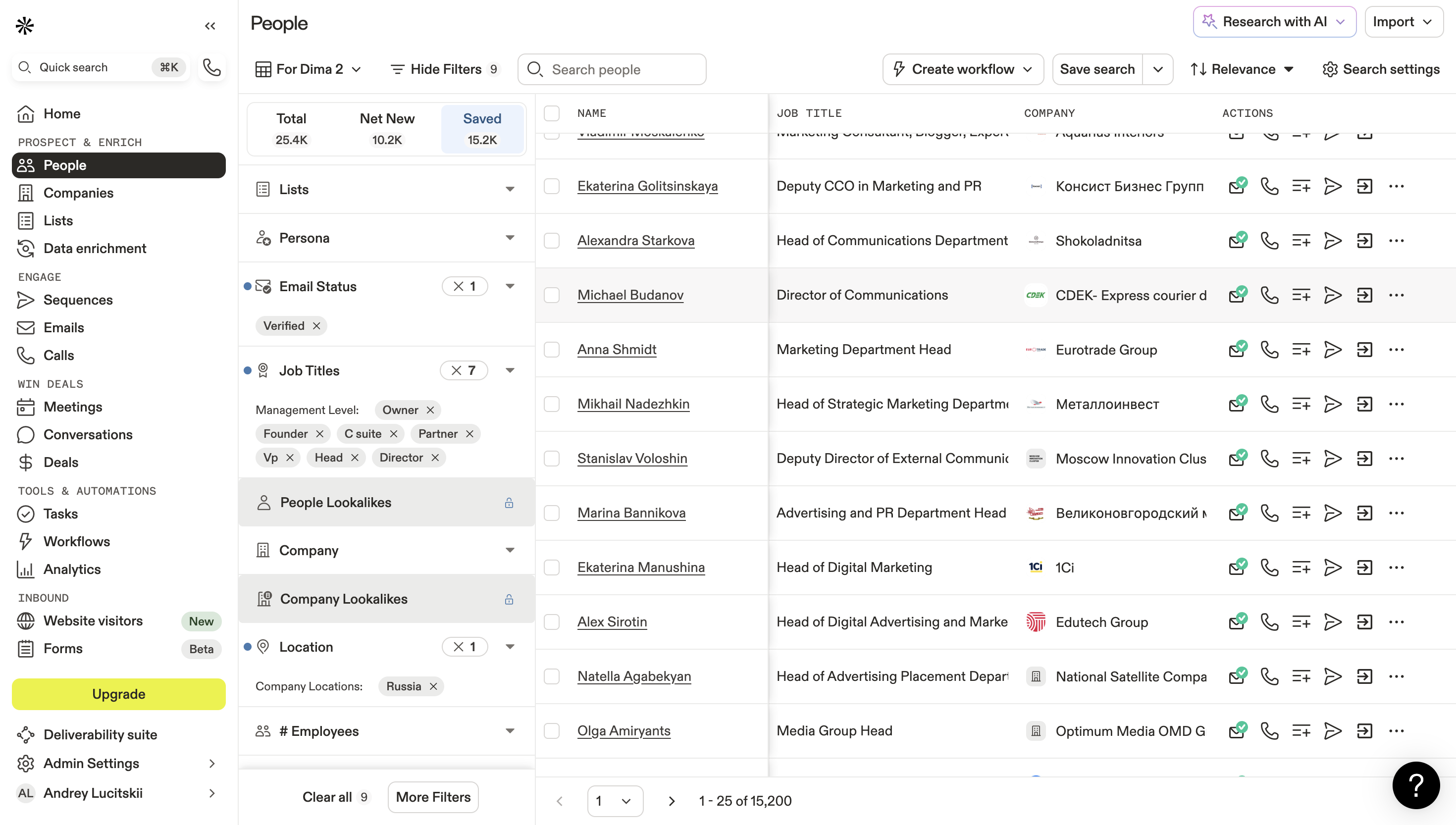Remove the Verified email status chip
The width and height of the screenshot is (1456, 825).
coord(316,326)
